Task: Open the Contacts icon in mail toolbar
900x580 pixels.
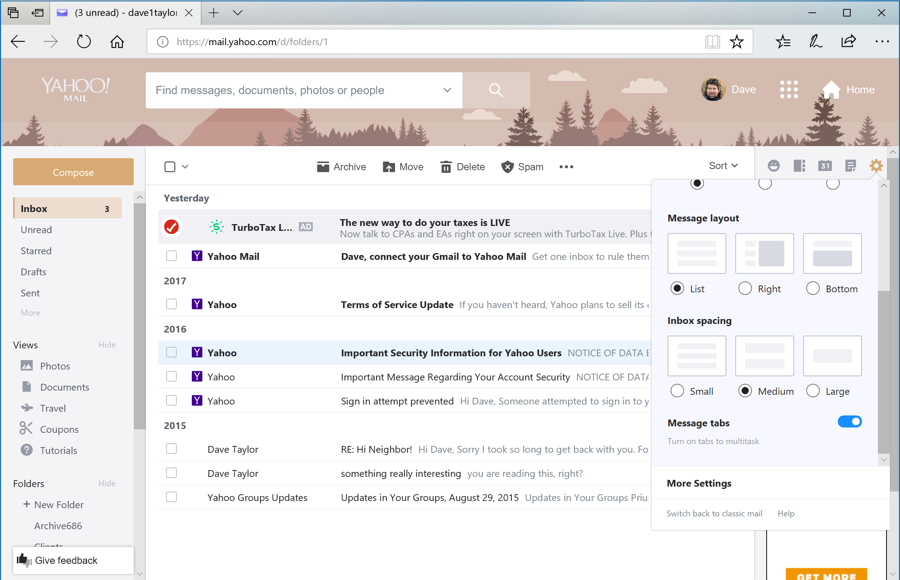Action: (799, 166)
